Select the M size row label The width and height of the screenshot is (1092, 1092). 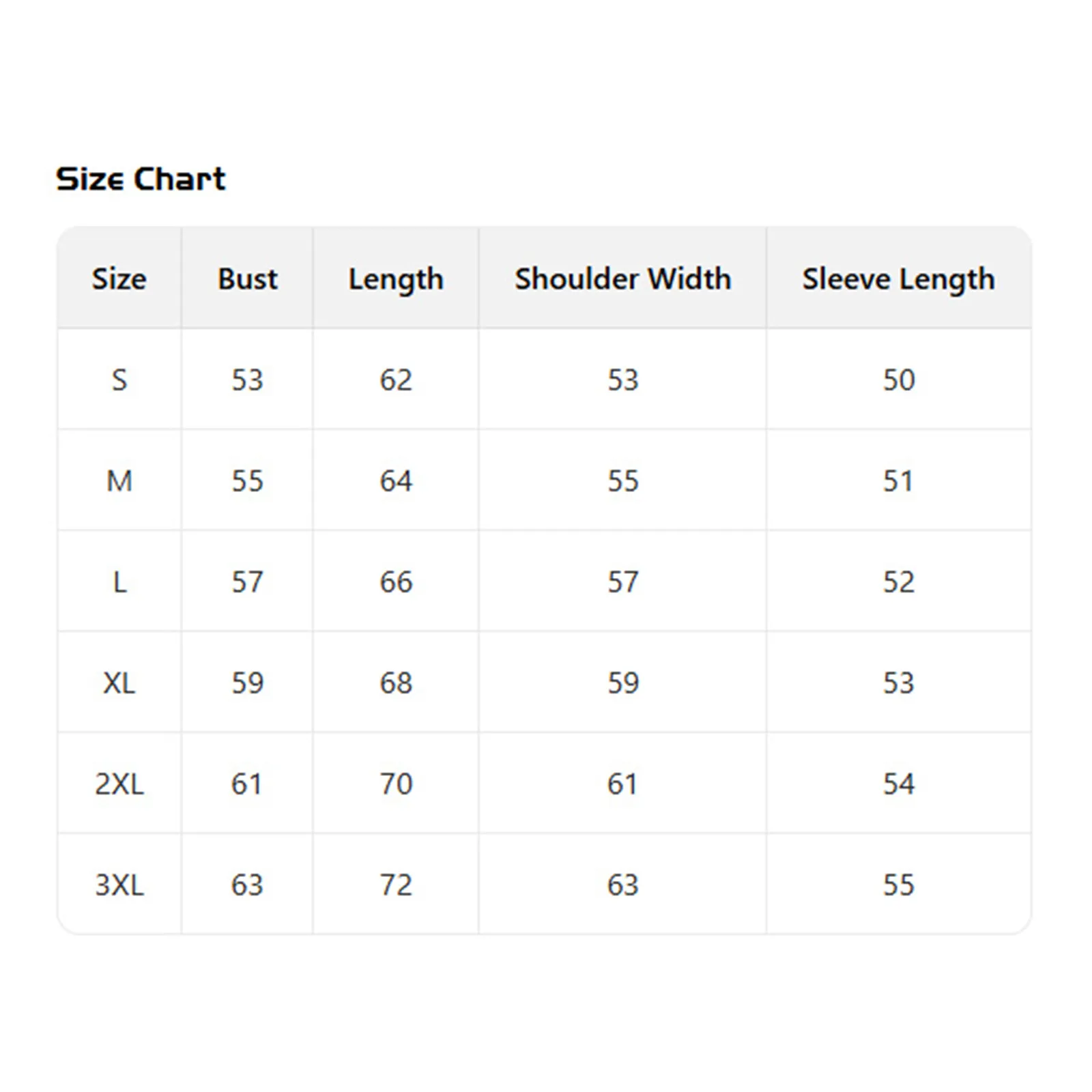[x=119, y=481]
